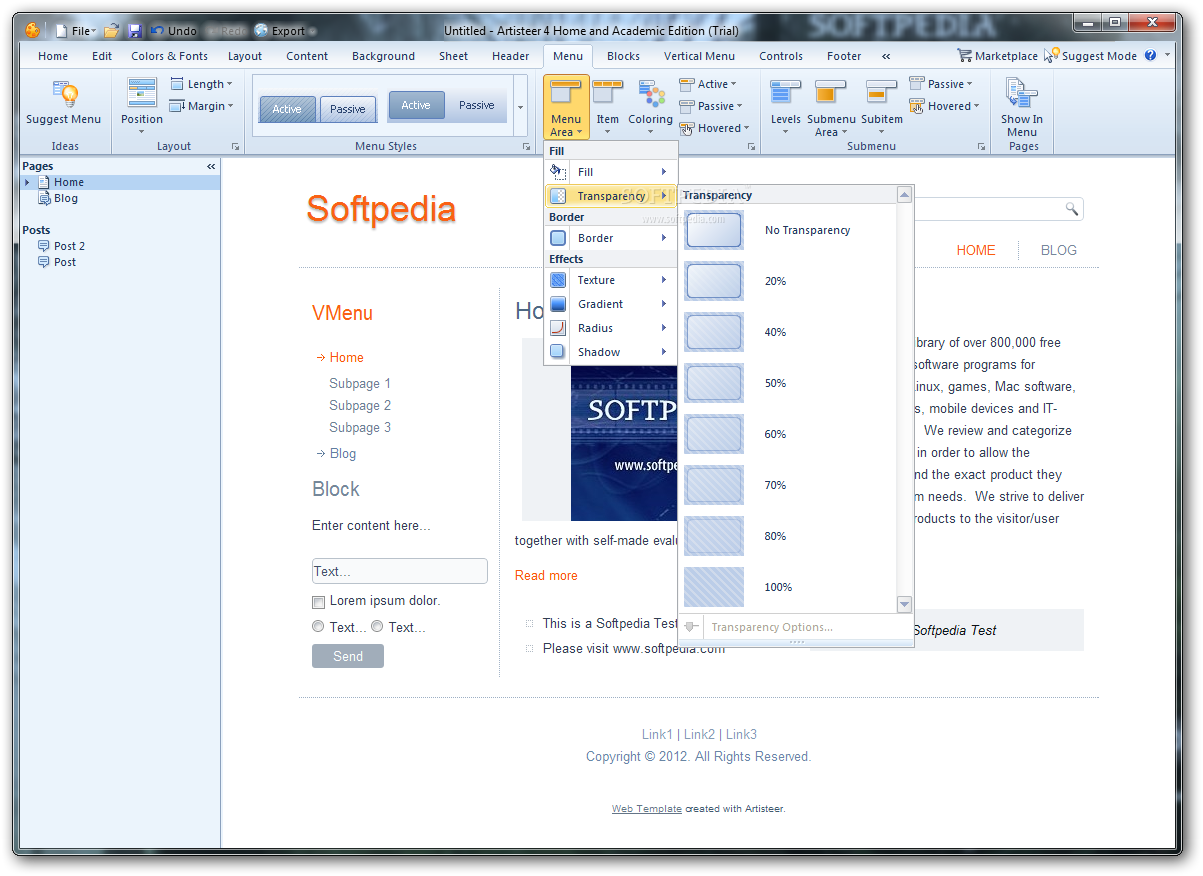The width and height of the screenshot is (1203, 876).
Task: Click the Web Template link
Action: point(647,809)
